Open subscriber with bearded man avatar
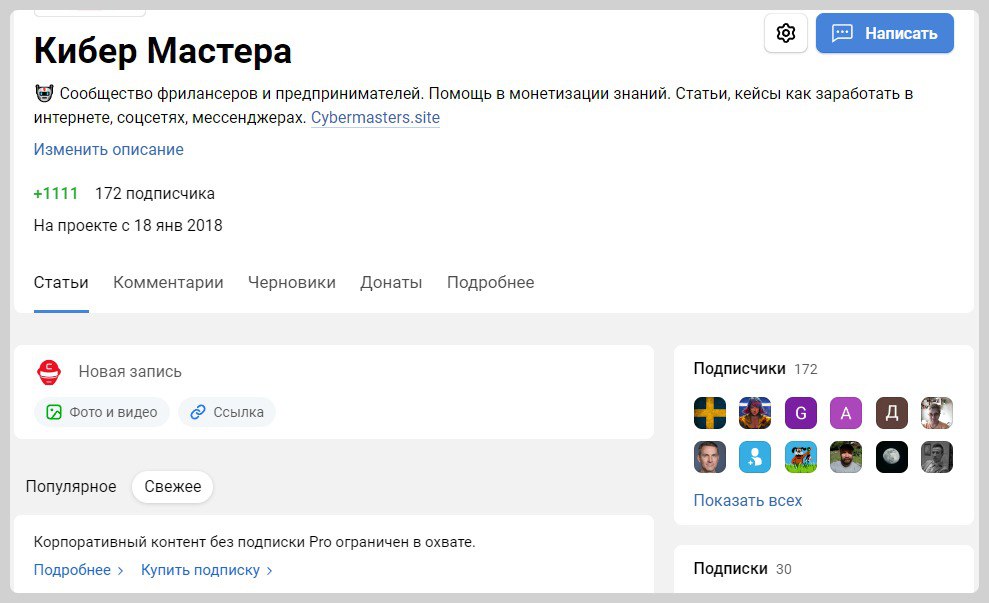Screen dimensions: 989x603 [x=846, y=457]
